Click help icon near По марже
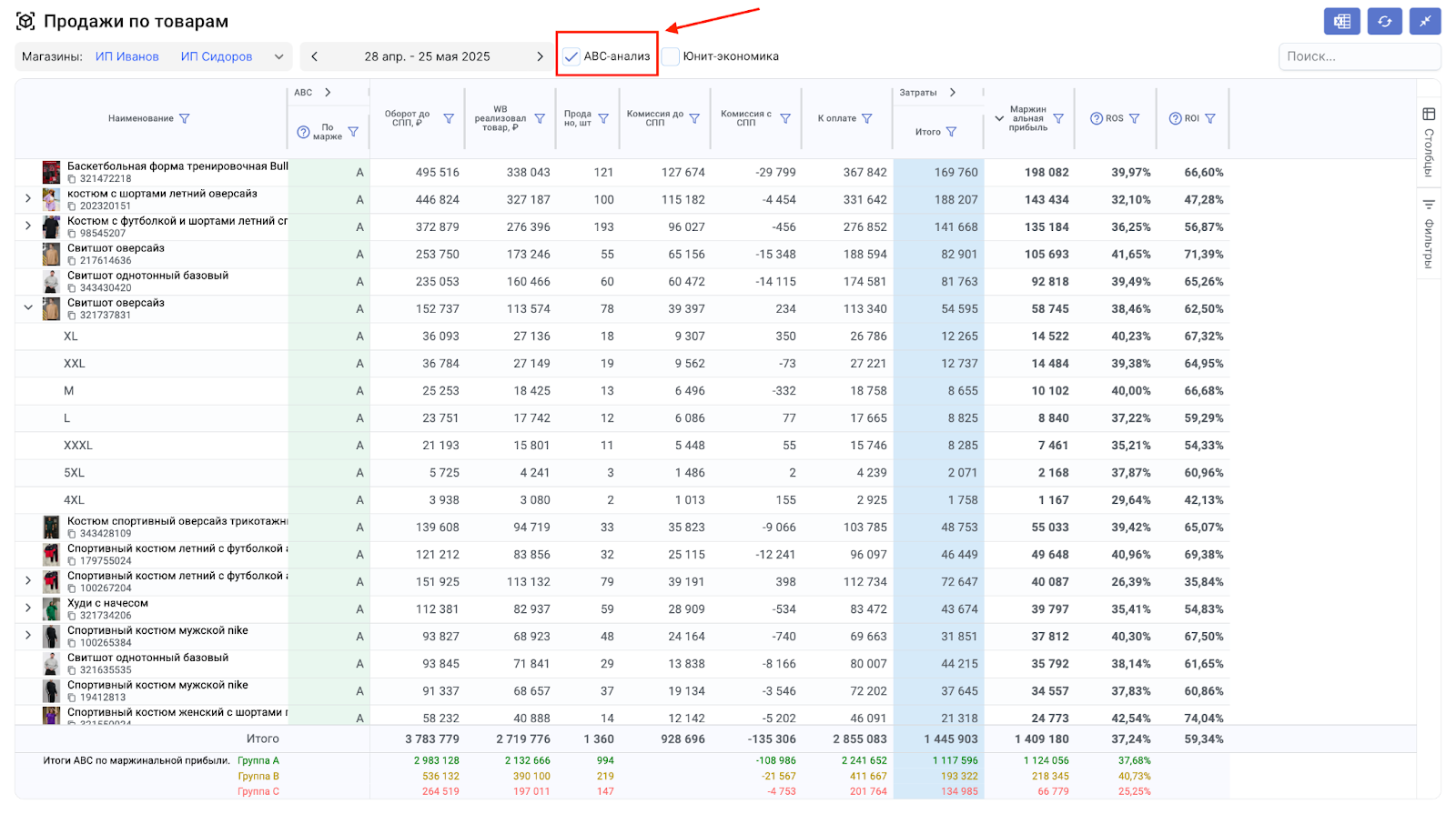Viewport: 1456px width, 814px height. (304, 133)
